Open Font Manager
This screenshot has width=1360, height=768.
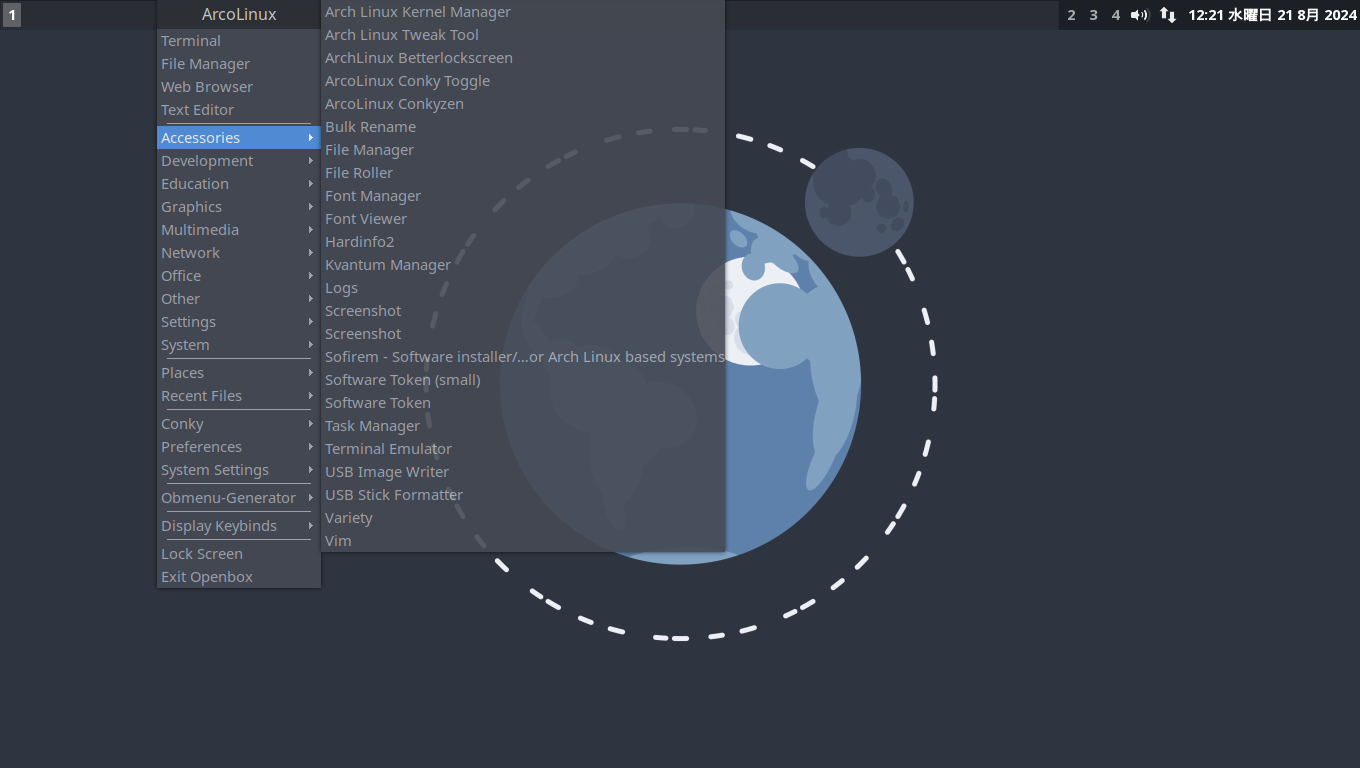click(523, 196)
